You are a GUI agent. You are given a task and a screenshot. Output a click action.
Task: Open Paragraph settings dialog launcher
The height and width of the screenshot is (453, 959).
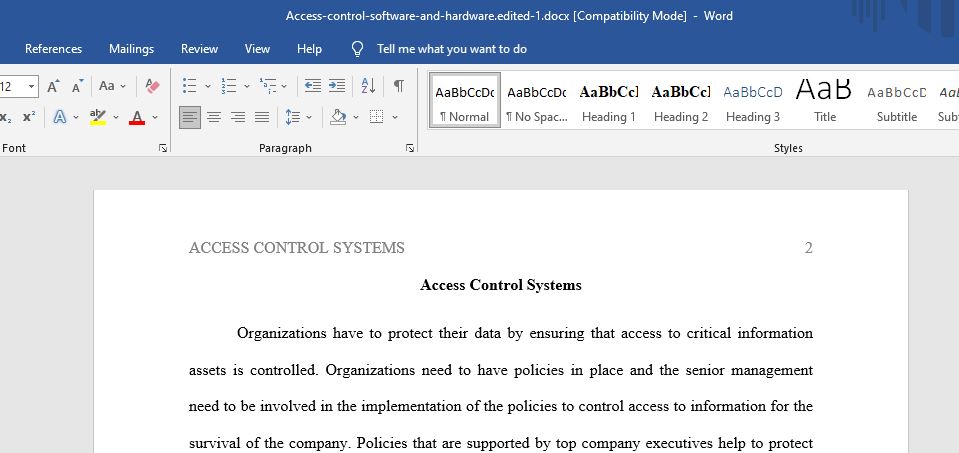click(410, 148)
